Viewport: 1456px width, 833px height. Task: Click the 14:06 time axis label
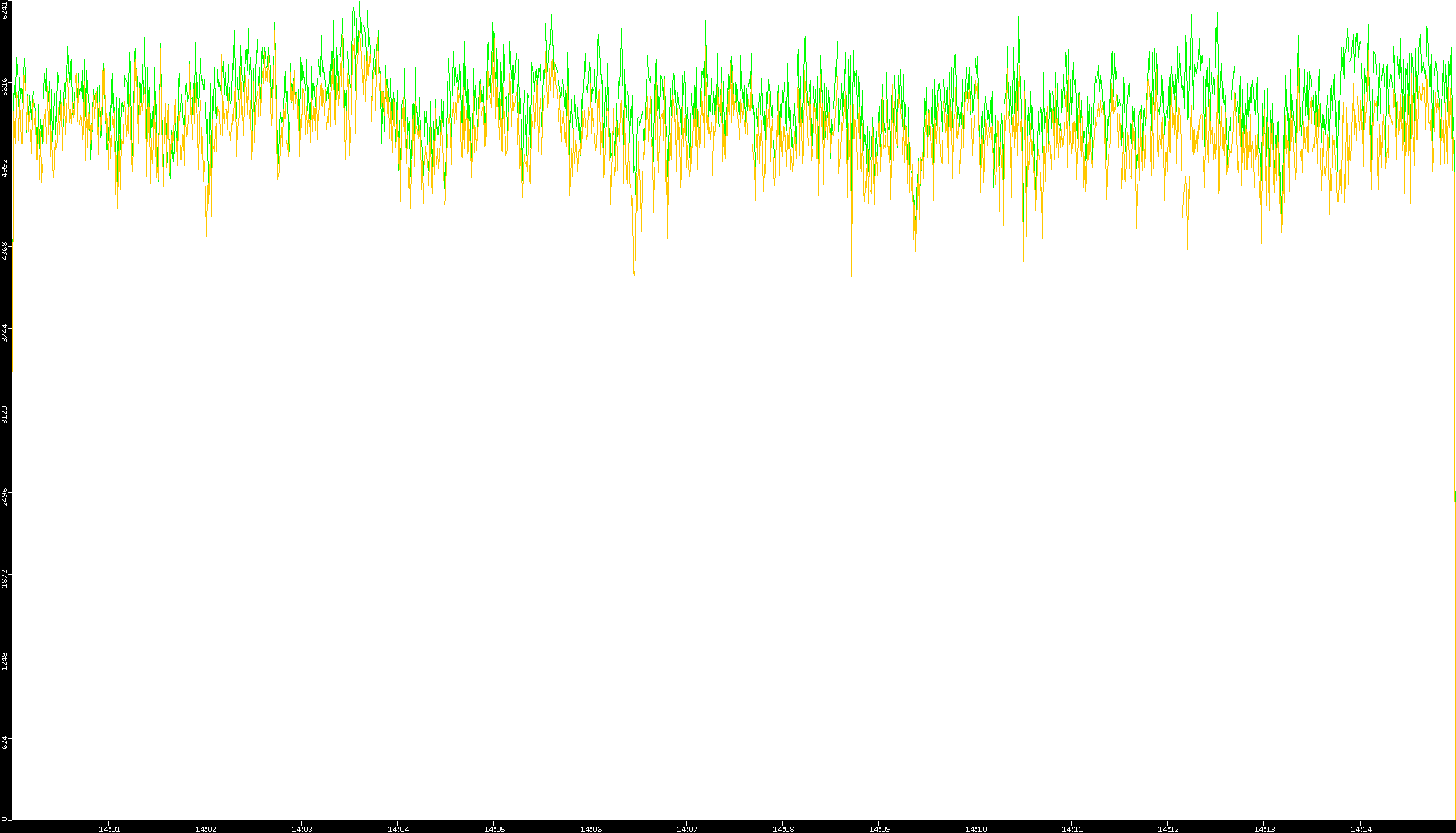[x=590, y=828]
